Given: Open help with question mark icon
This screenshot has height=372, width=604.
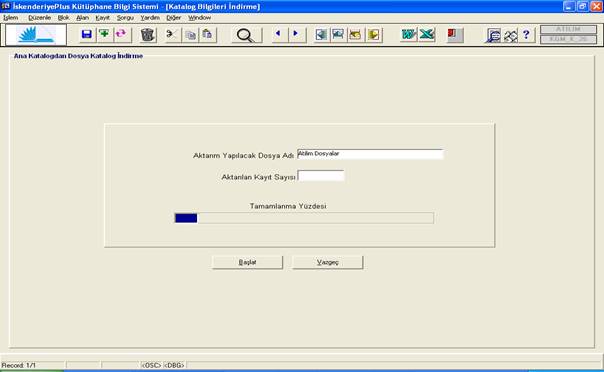Looking at the screenshot, I should click(526, 35).
